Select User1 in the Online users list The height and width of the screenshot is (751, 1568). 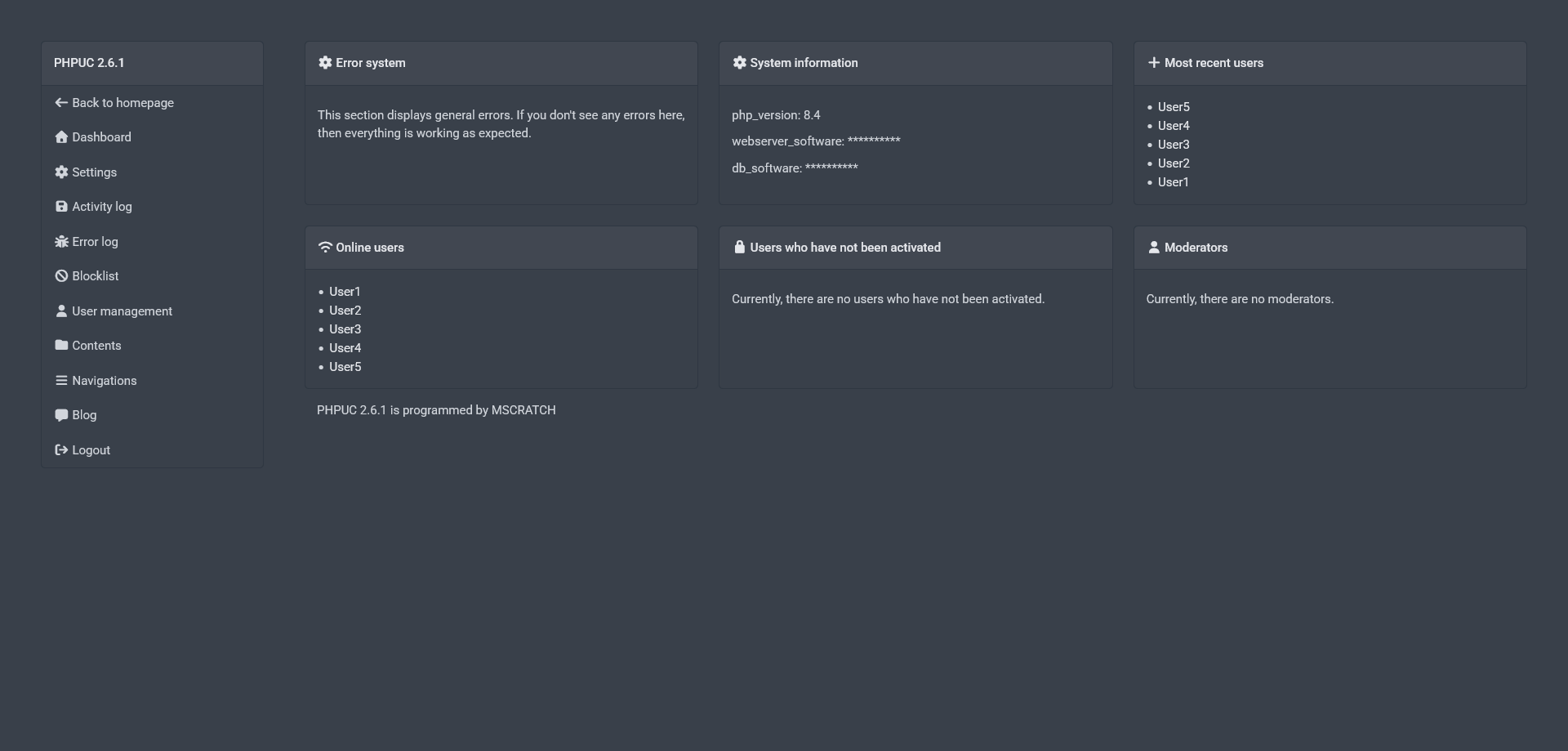tap(345, 292)
